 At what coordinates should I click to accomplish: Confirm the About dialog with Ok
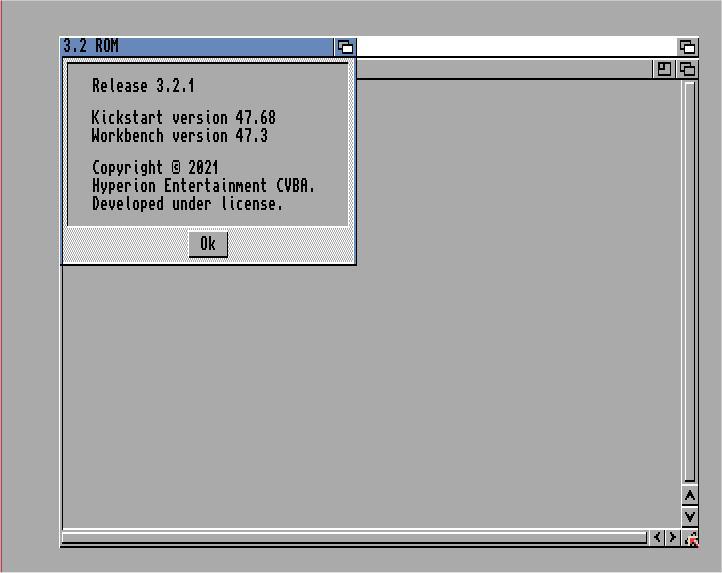[208, 244]
